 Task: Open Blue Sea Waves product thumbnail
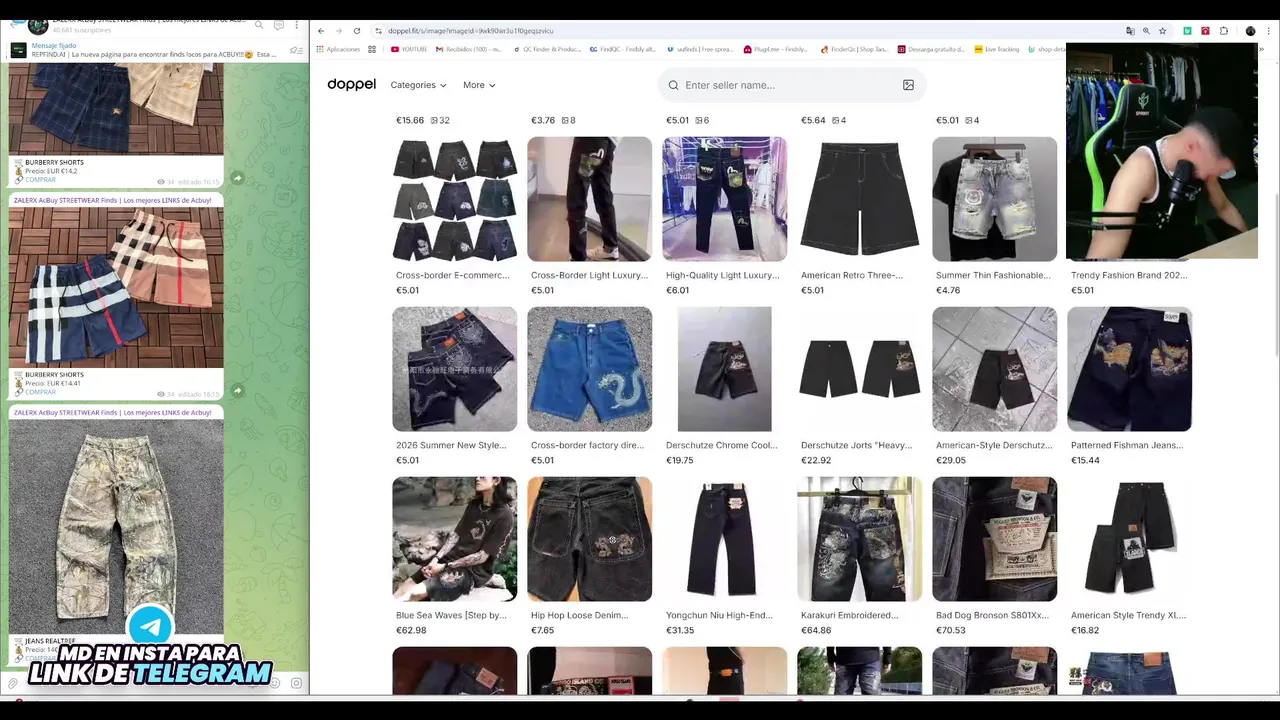[455, 539]
